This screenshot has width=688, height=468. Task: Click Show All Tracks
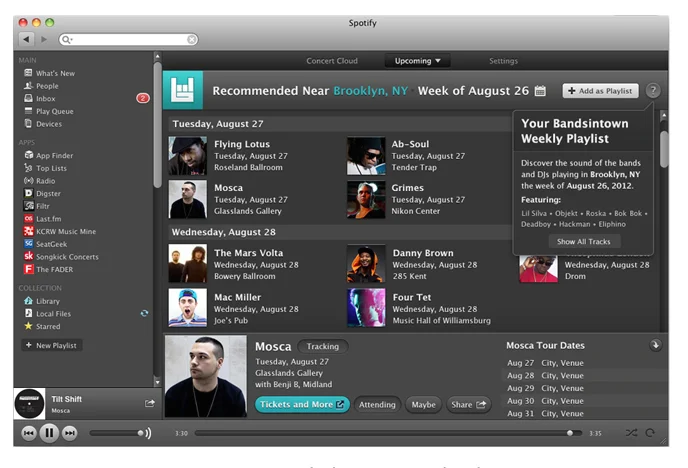(x=584, y=242)
